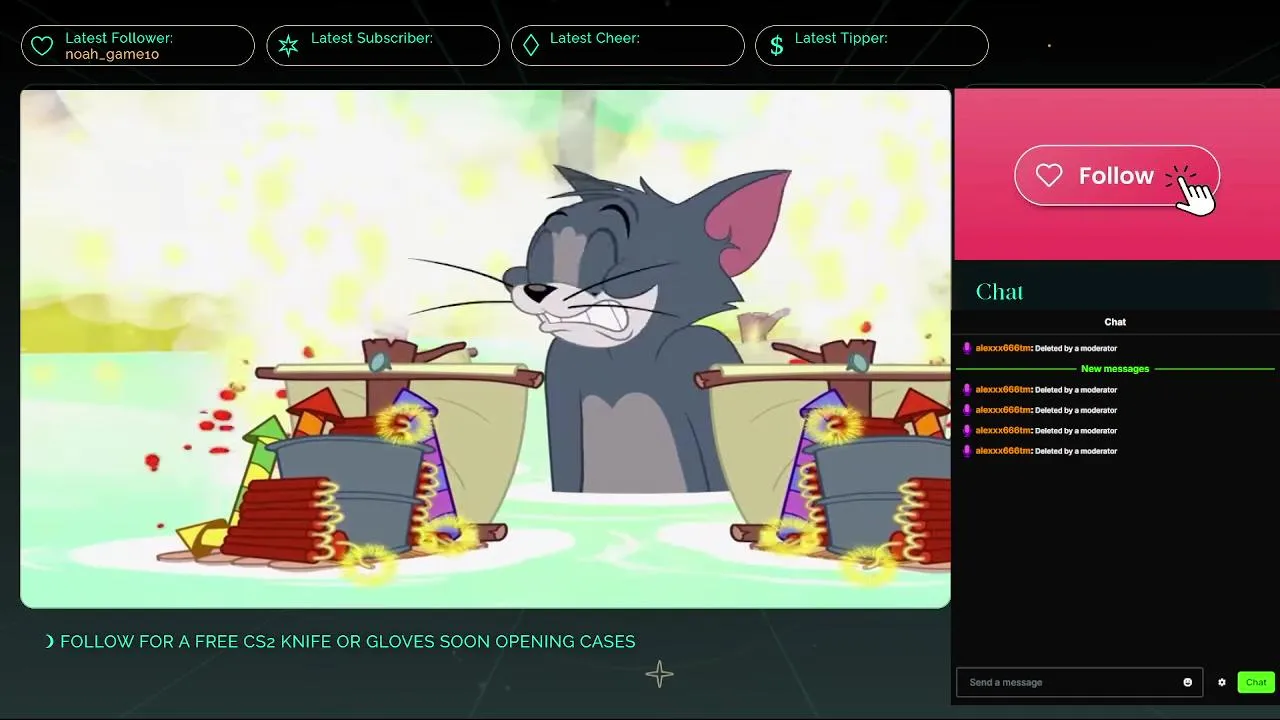Click the green Chat send button
The width and height of the screenshot is (1280, 720).
coord(1256,682)
